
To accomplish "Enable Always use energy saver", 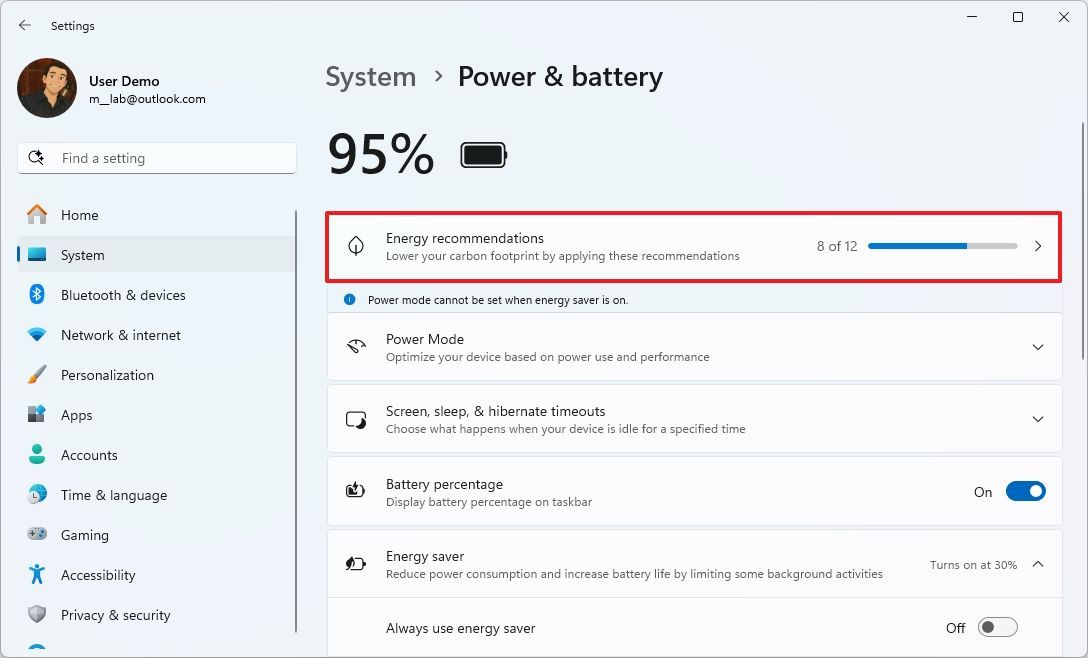I will (996, 627).
